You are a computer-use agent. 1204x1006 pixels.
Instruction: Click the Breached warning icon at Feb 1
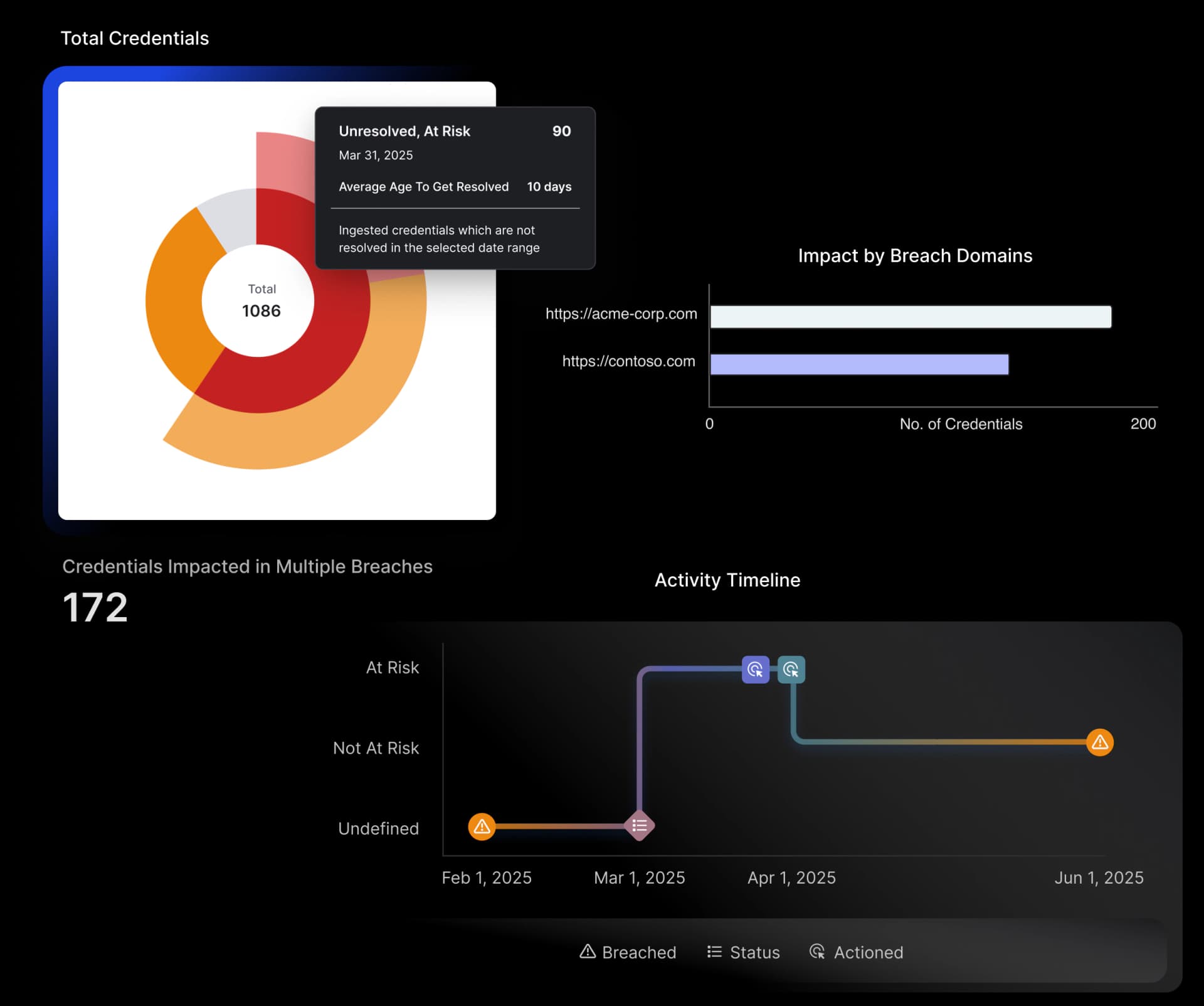coord(482,827)
